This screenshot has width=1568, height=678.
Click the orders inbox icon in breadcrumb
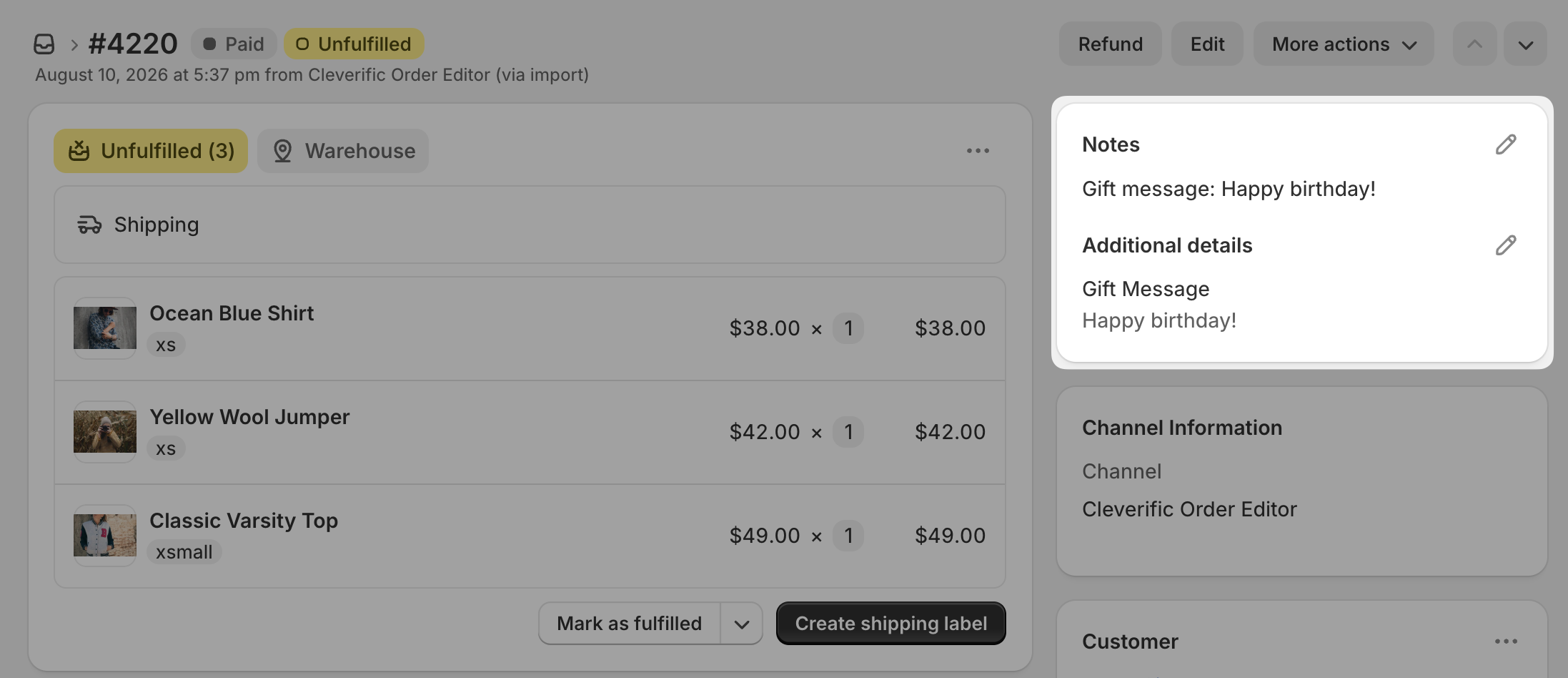click(x=44, y=44)
